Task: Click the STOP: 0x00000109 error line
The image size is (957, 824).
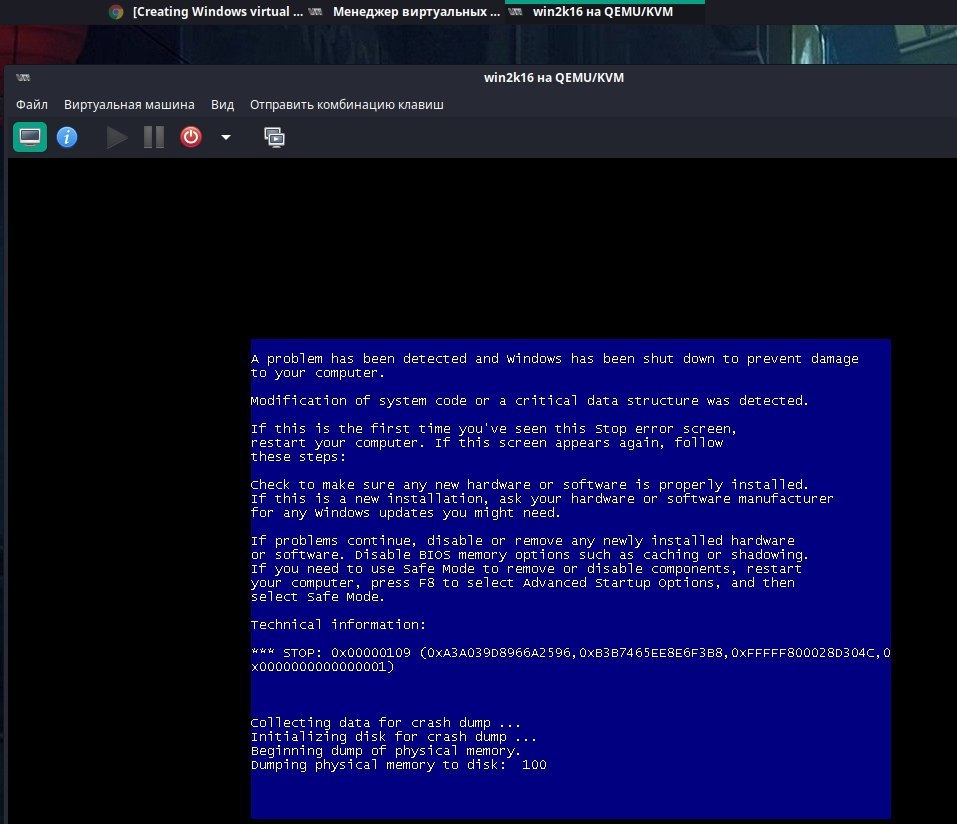Action: pyautogui.click(x=571, y=660)
